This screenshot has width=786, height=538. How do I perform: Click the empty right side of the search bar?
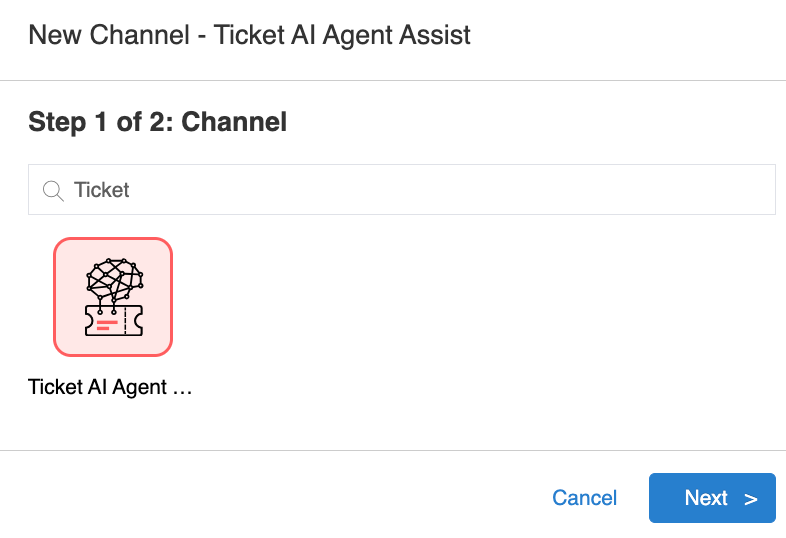point(600,190)
